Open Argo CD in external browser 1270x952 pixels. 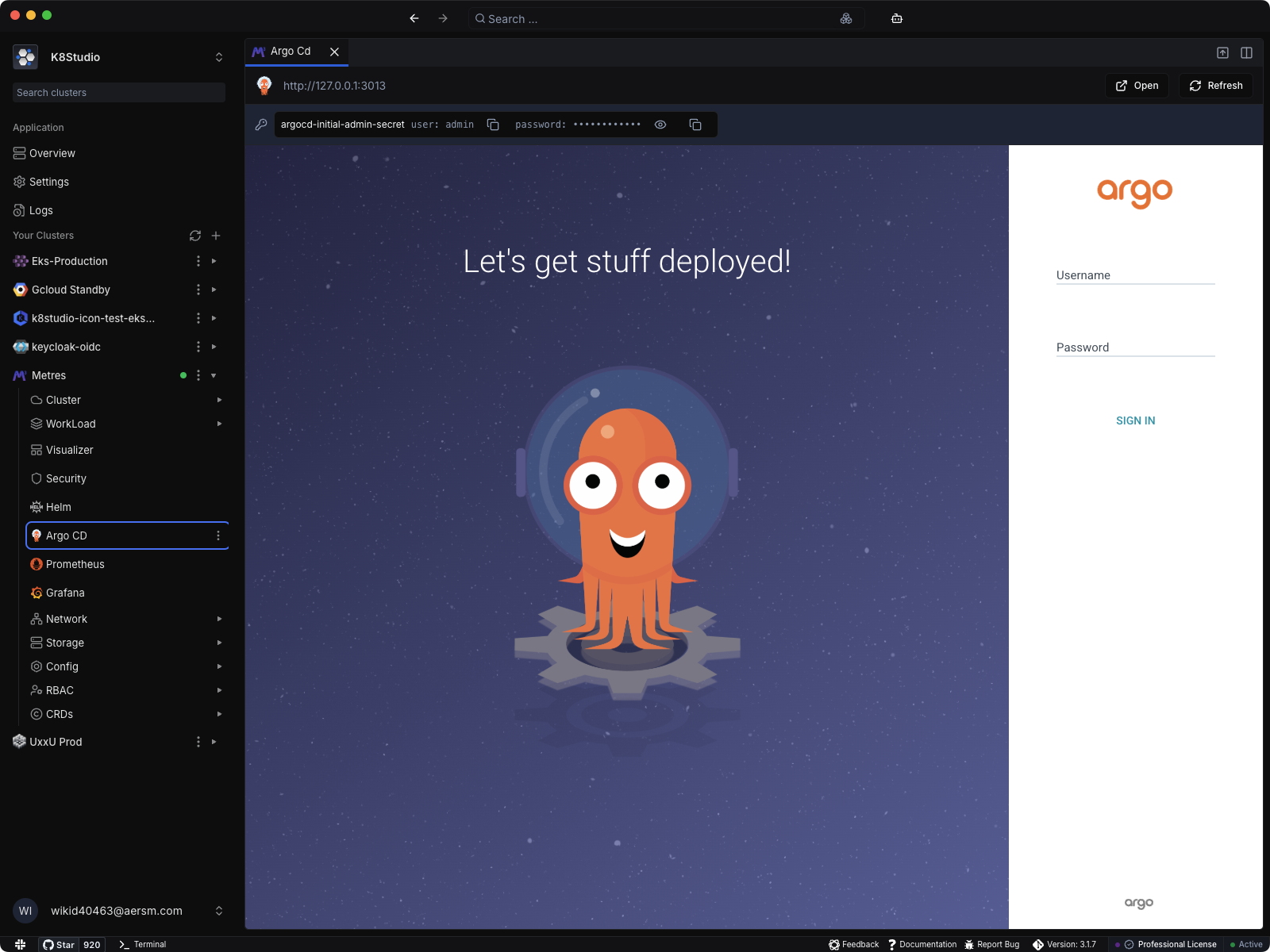(x=1137, y=86)
